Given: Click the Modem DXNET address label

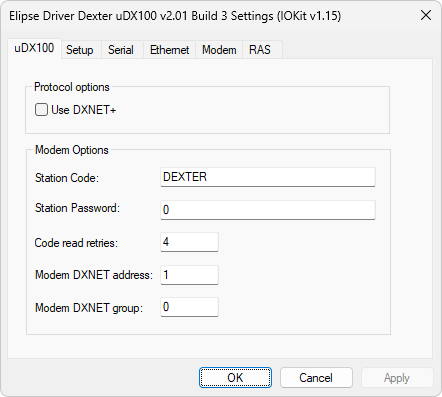Looking at the screenshot, I should pos(94,275).
